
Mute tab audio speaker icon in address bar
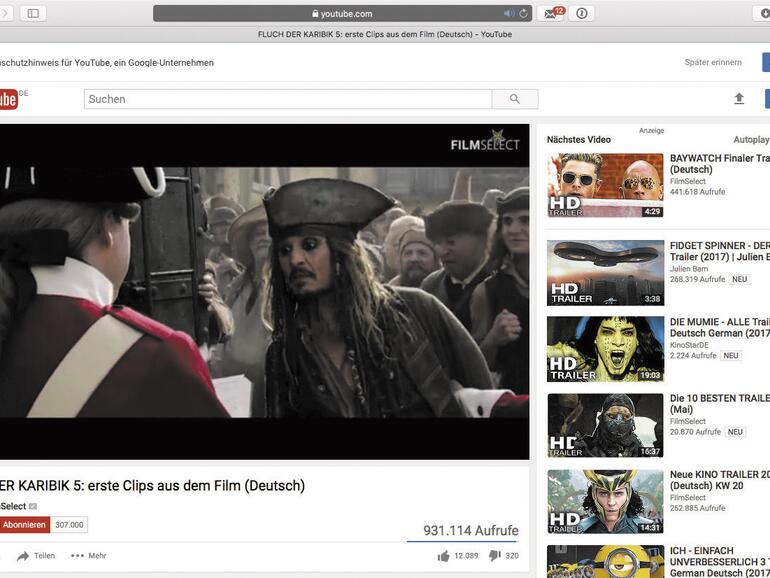[x=509, y=14]
